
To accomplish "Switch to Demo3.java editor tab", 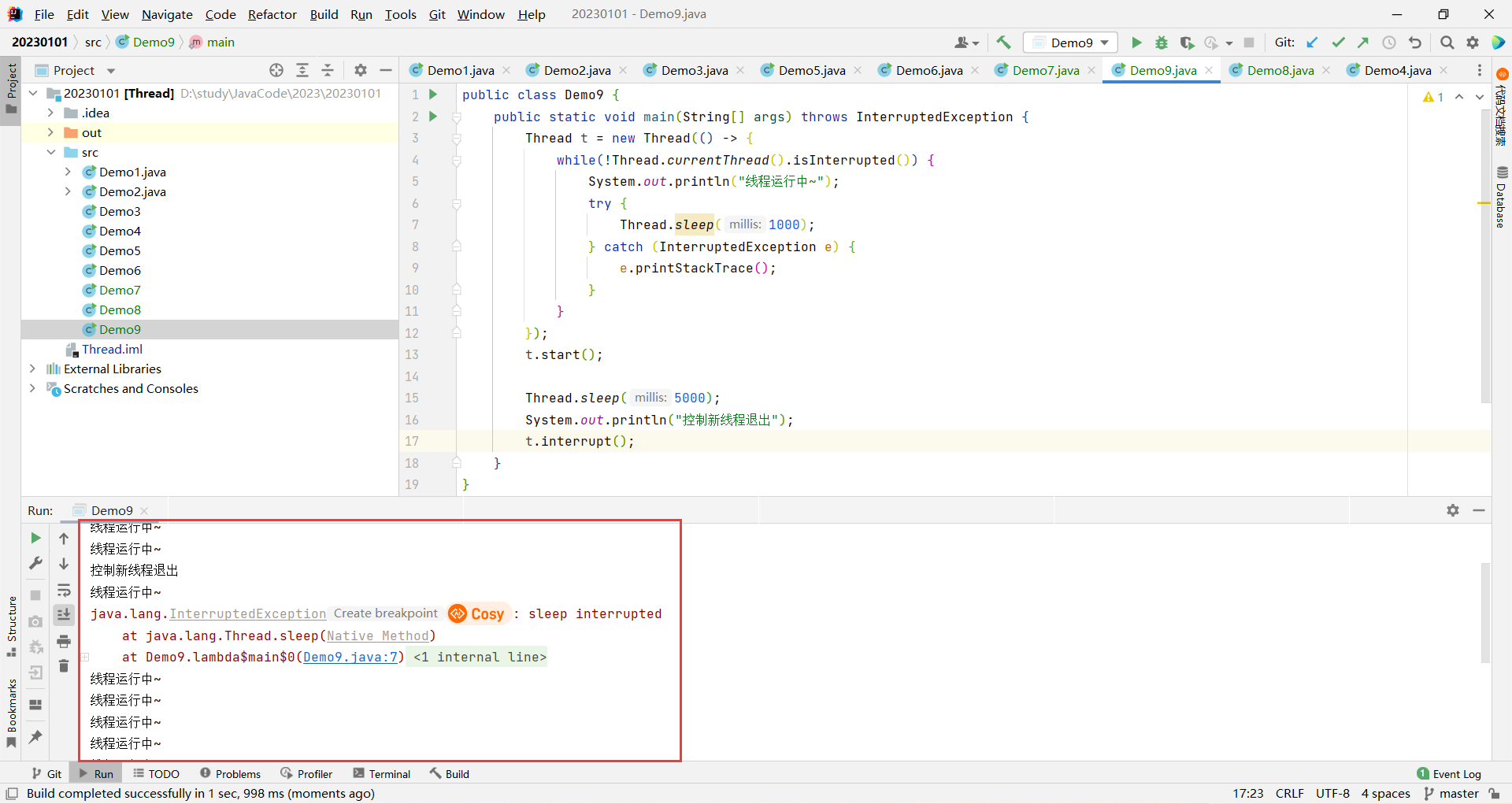I will [694, 70].
